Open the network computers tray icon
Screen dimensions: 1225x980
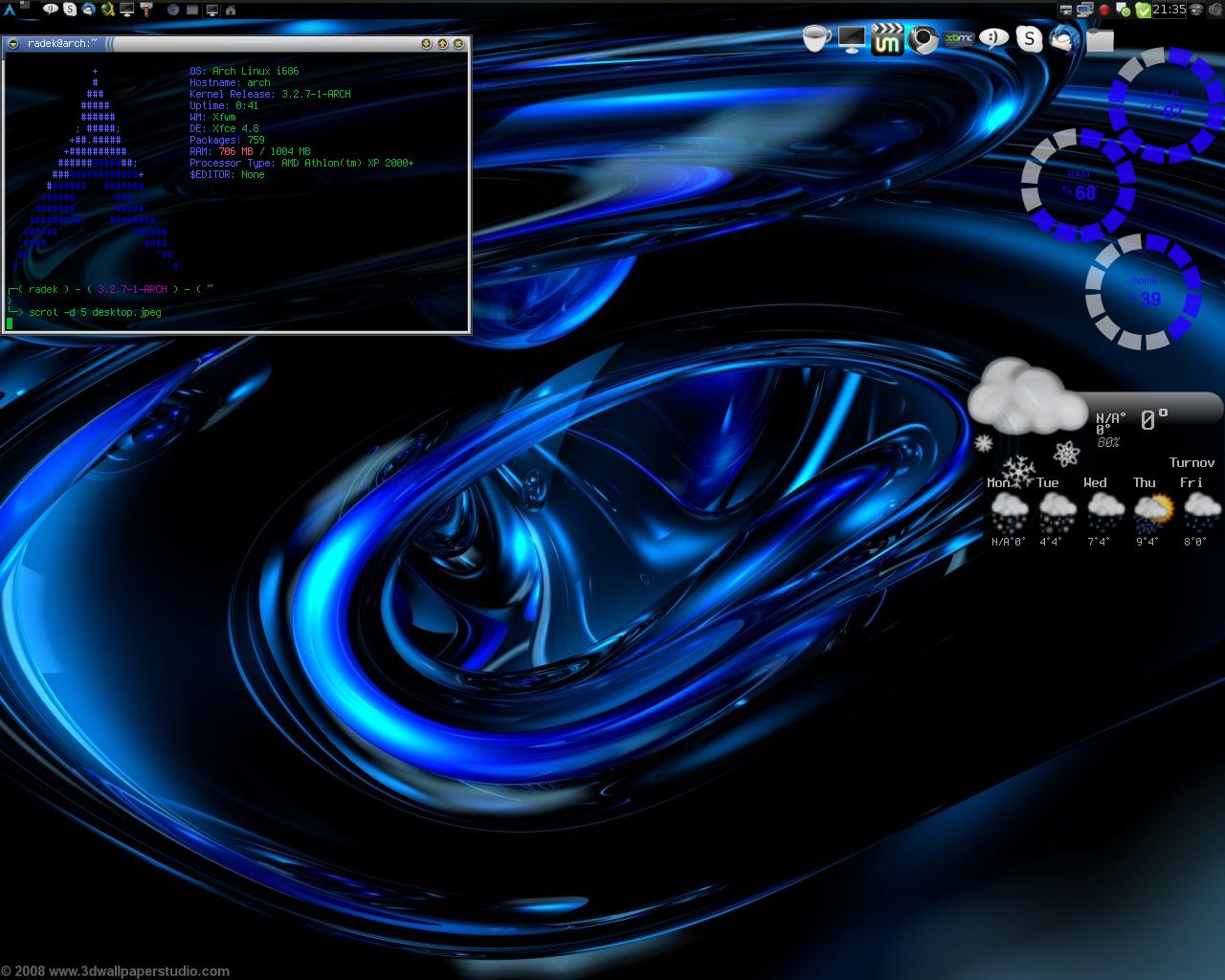point(1085,10)
